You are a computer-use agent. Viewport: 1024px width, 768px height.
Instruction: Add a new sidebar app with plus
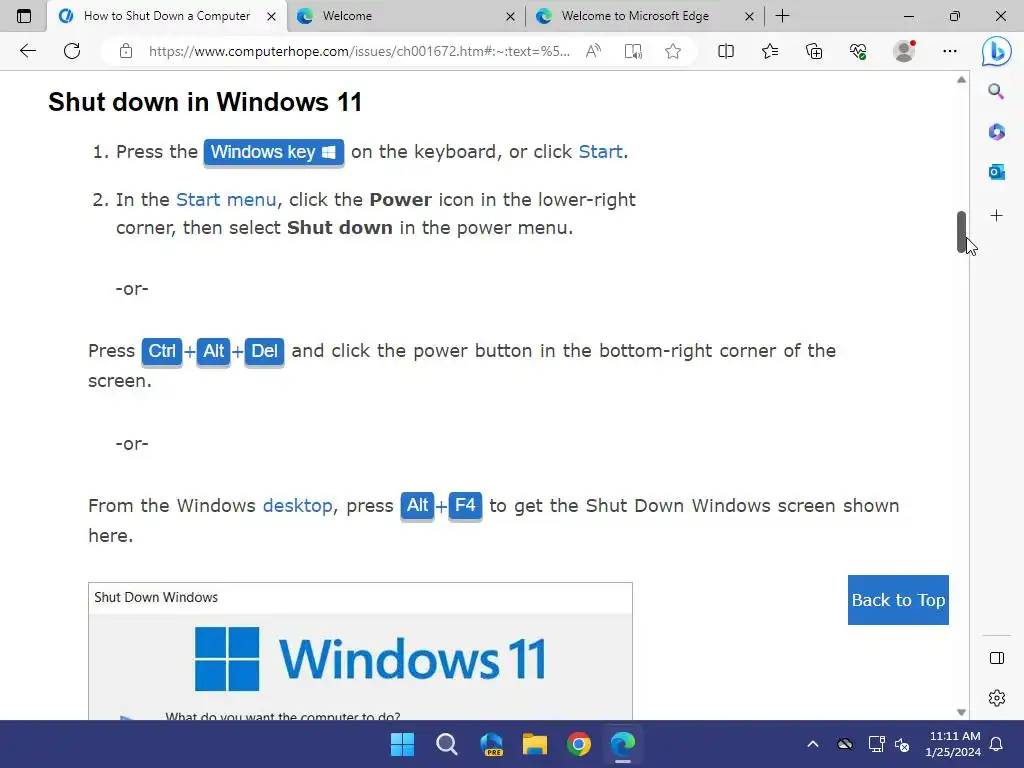[x=996, y=216]
